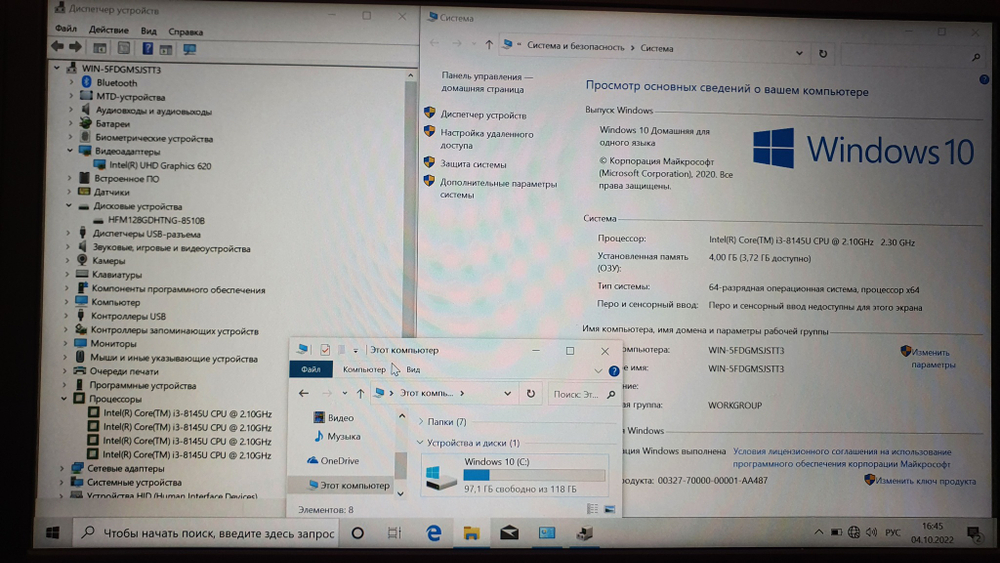
Task: Collapse the Видеоадаптеры node
Action: click(x=70, y=151)
